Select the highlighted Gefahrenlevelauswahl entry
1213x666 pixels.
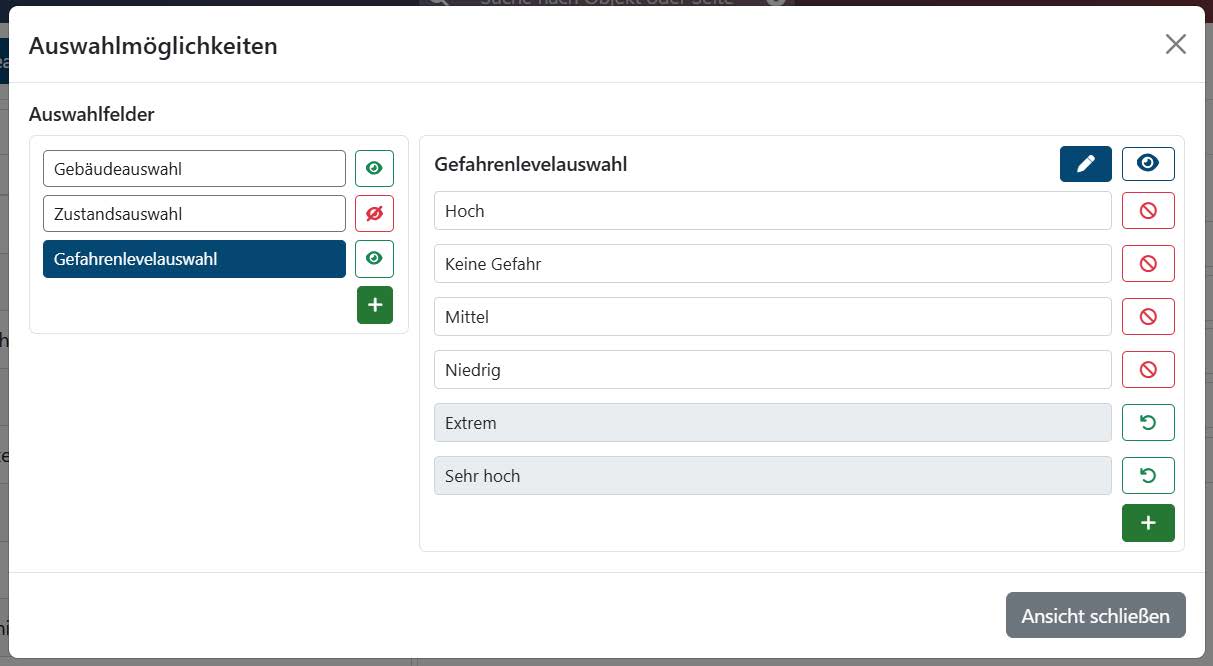[194, 259]
